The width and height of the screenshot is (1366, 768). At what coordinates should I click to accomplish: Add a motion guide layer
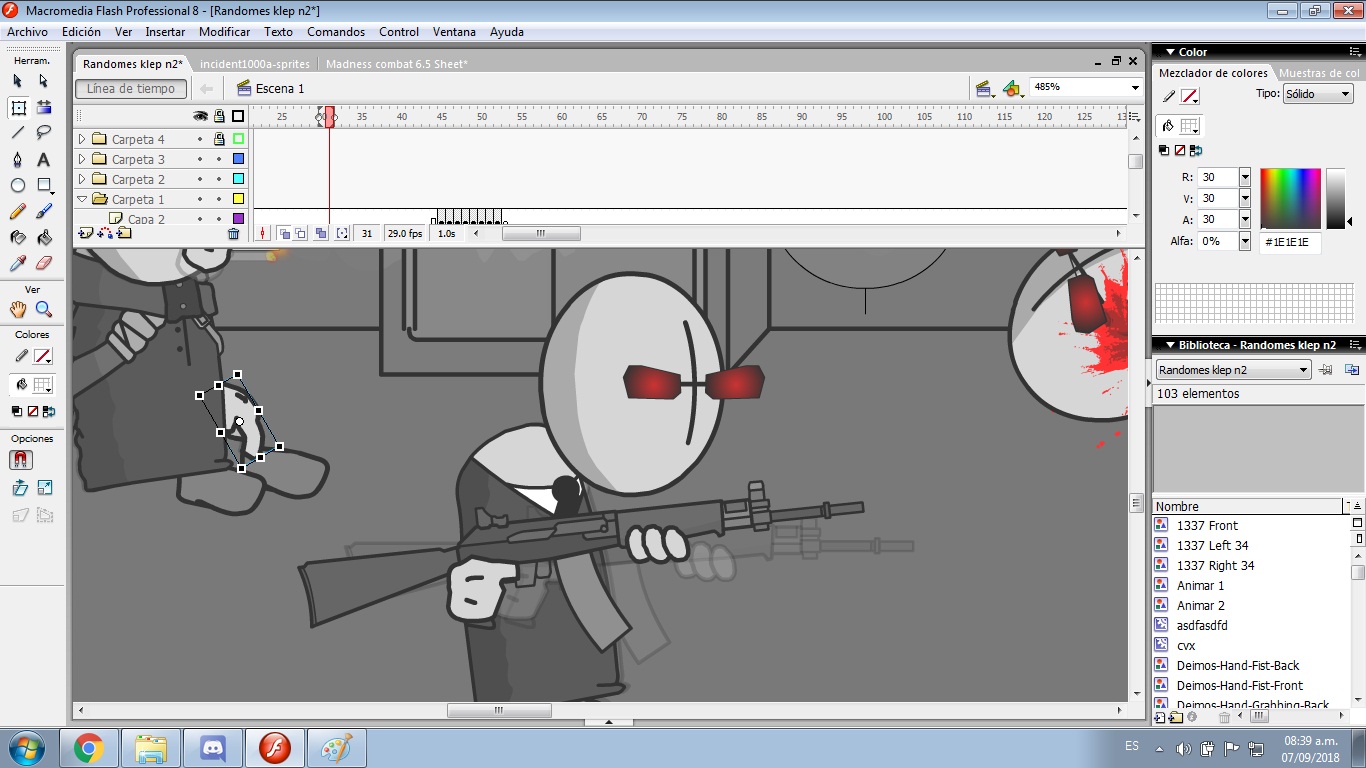[x=105, y=233]
